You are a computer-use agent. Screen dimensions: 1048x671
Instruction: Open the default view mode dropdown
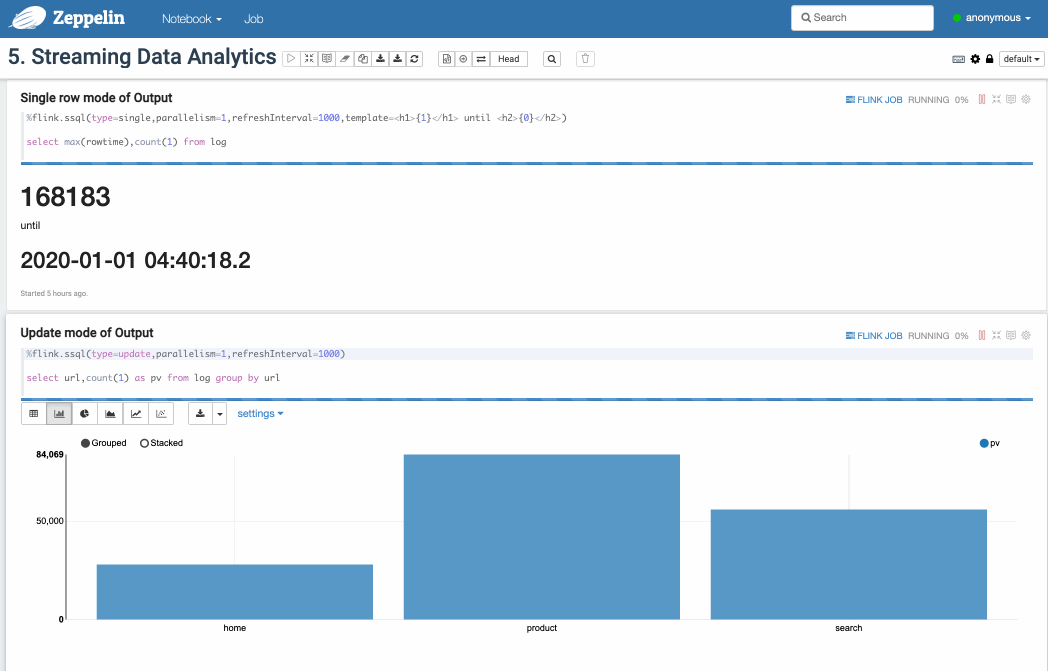pyautogui.click(x=1021, y=59)
